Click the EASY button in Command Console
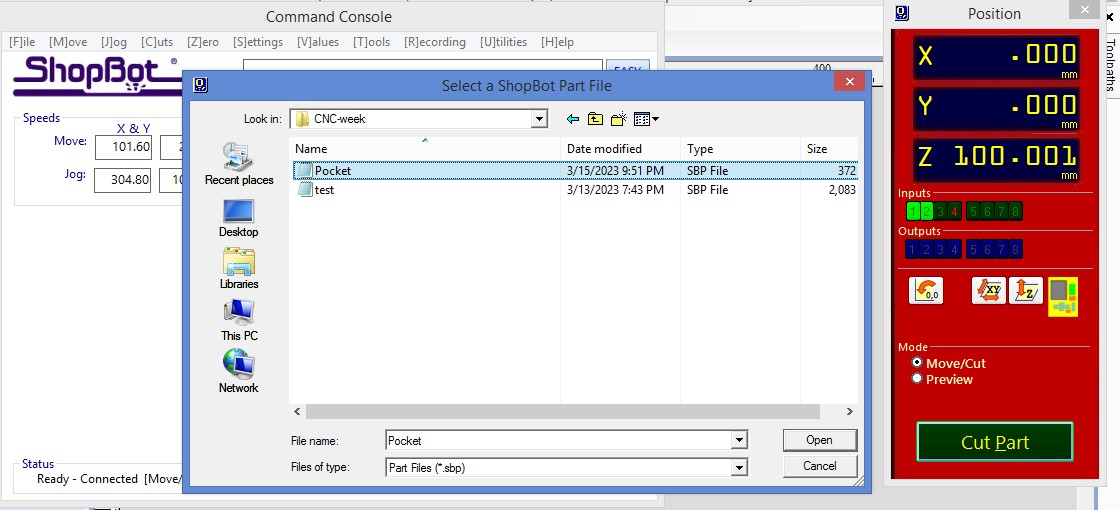Image resolution: width=1120 pixels, height=510 pixels. point(627,66)
